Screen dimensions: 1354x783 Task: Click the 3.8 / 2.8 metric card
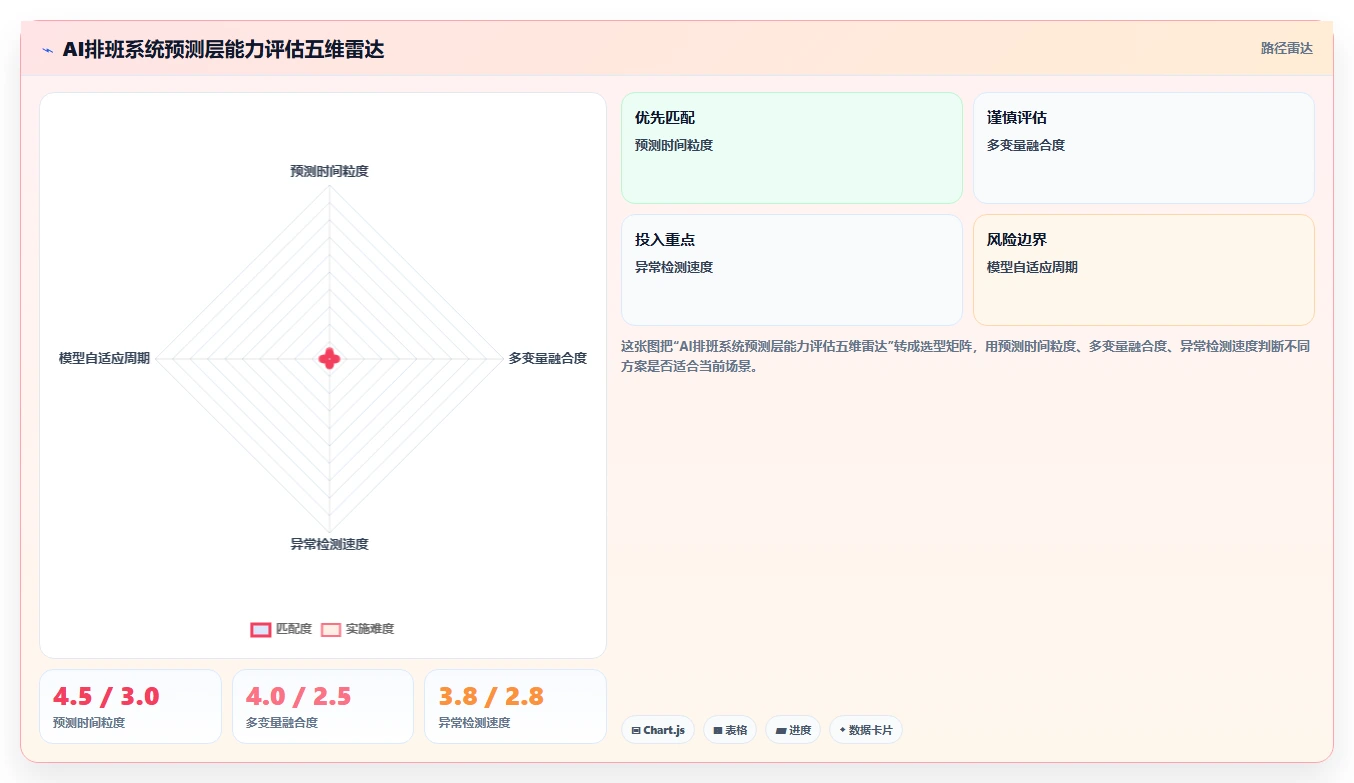(x=516, y=707)
